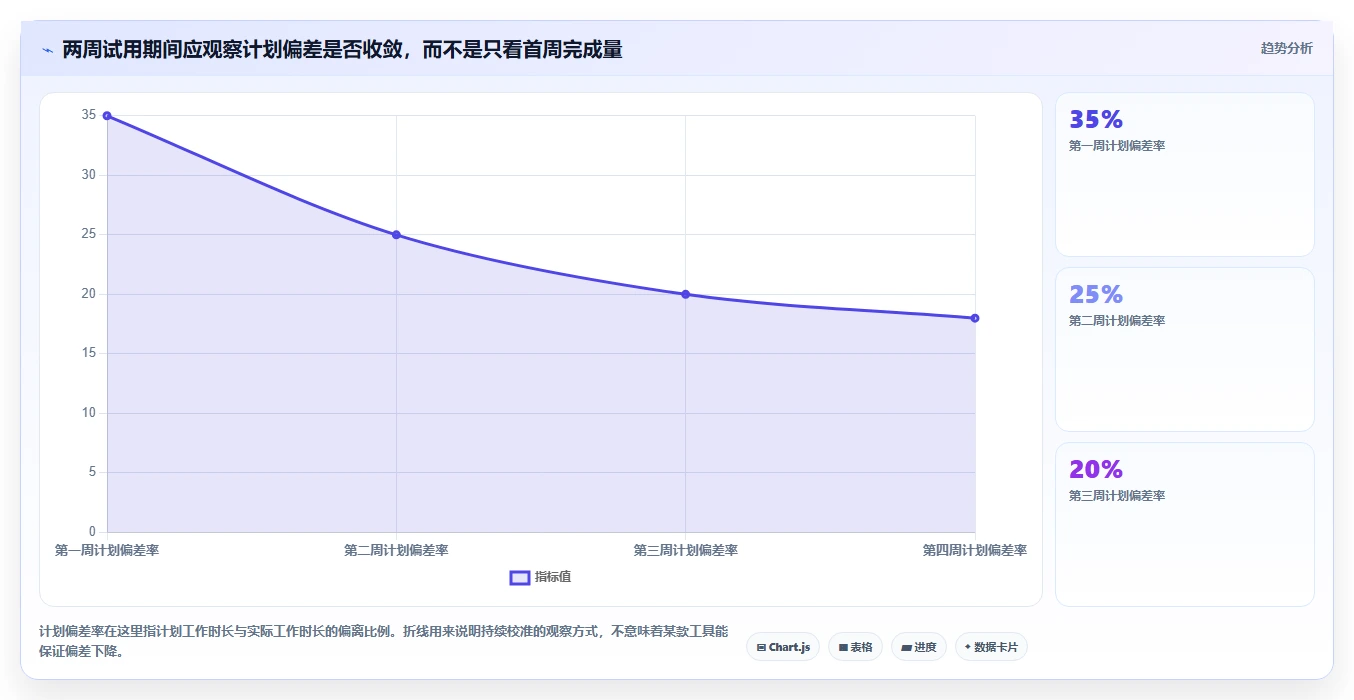Screen dimensions: 1354x700
Task: Click the first-week data point at 35
Action: pyautogui.click(x=107, y=116)
